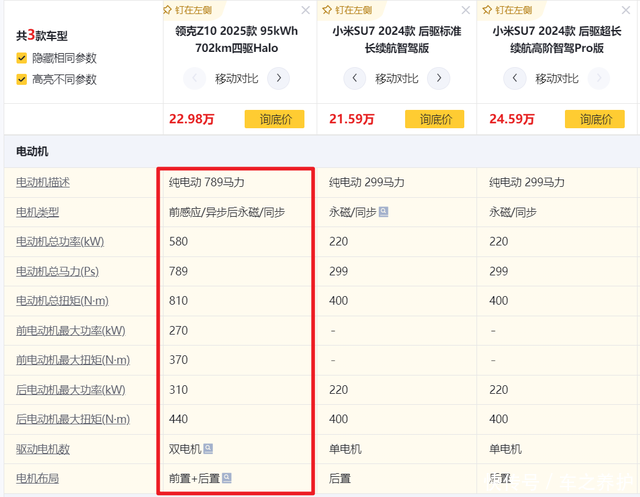Open the 电机类型 parameter link
This screenshot has width=640, height=497.
pos(38,212)
